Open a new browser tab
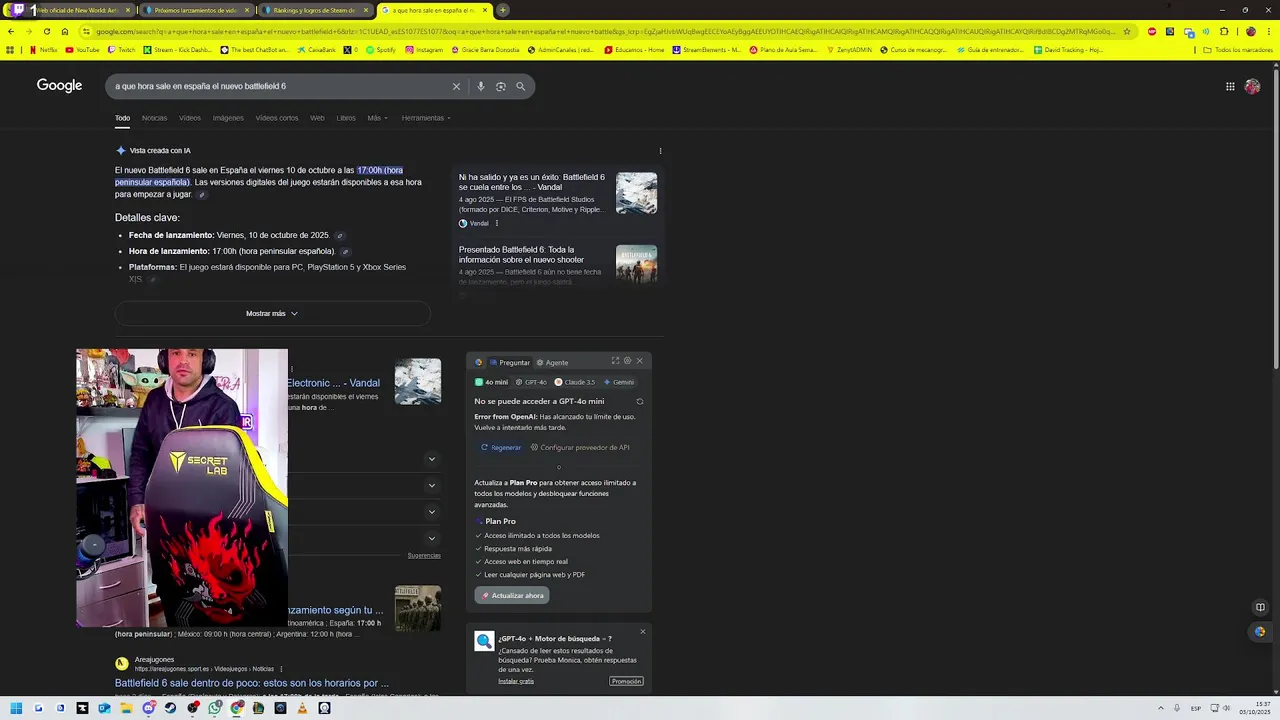Viewport: 1280px width, 720px height. [503, 10]
